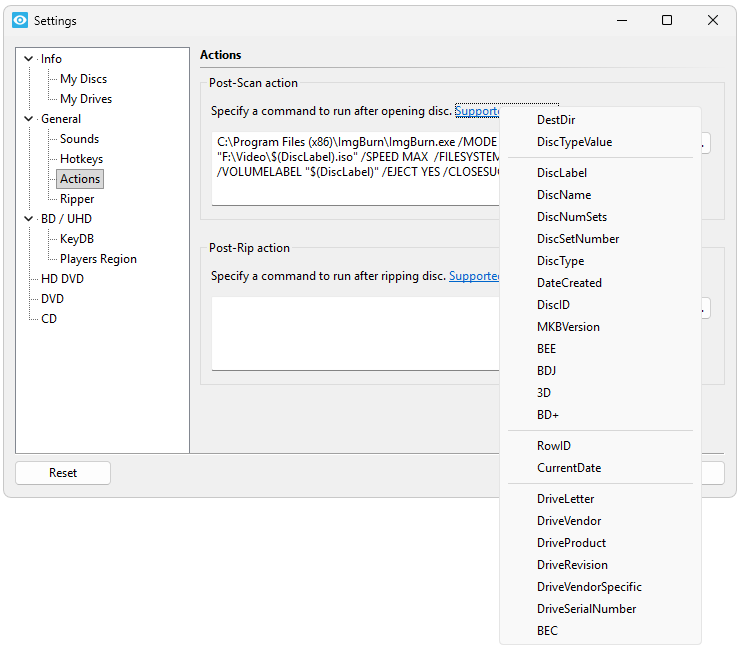Collapse the General tree node
This screenshot has height=650, width=740.
coord(28,119)
